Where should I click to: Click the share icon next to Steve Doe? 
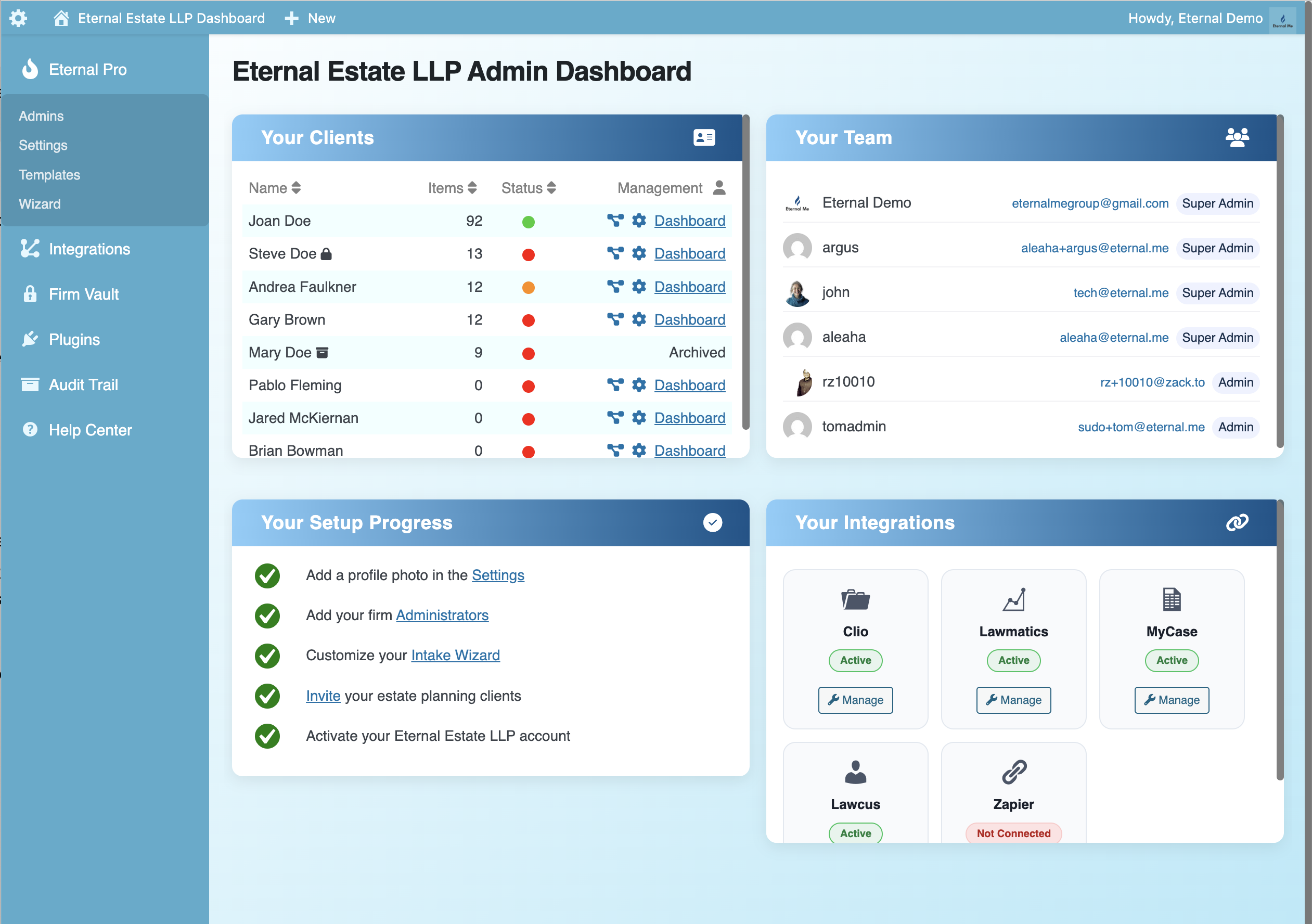(615, 253)
